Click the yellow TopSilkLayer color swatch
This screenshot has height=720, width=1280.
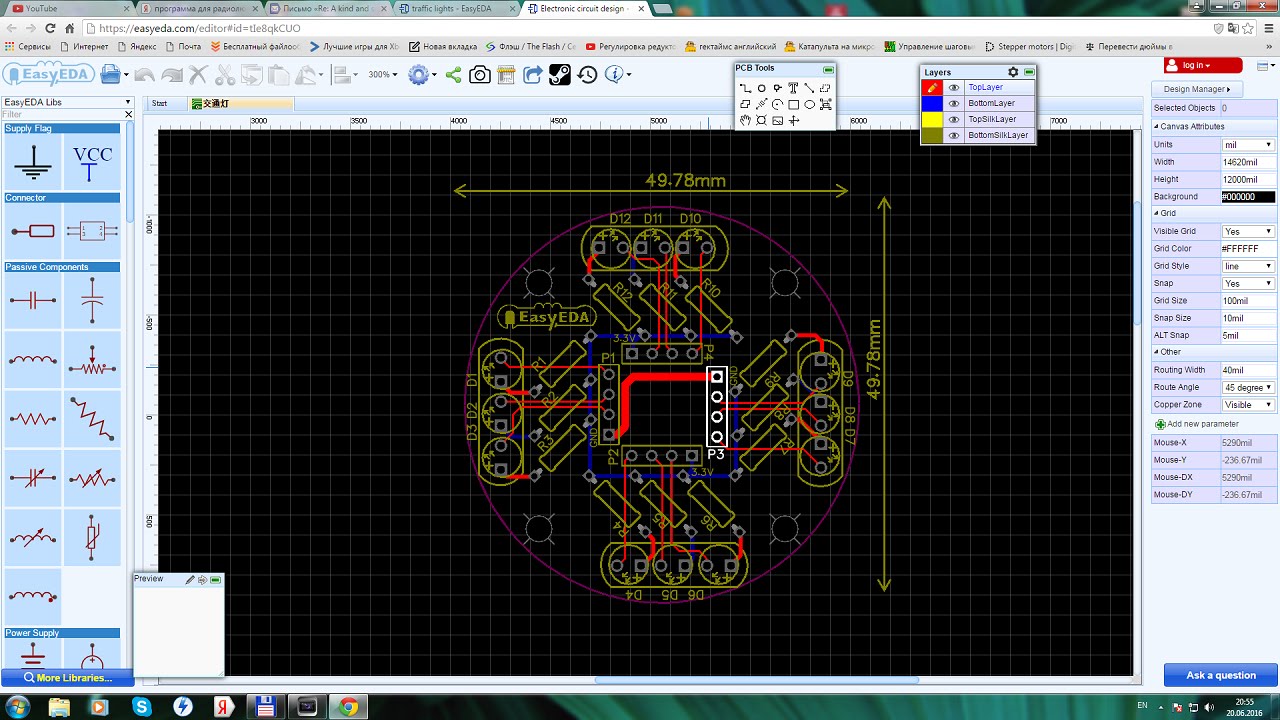pos(932,119)
